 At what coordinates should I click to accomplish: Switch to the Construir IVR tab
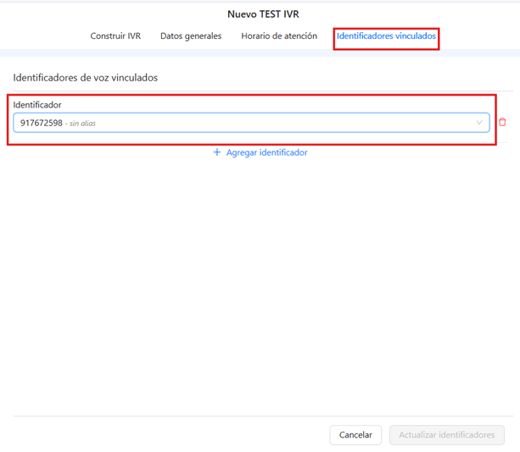click(x=116, y=36)
